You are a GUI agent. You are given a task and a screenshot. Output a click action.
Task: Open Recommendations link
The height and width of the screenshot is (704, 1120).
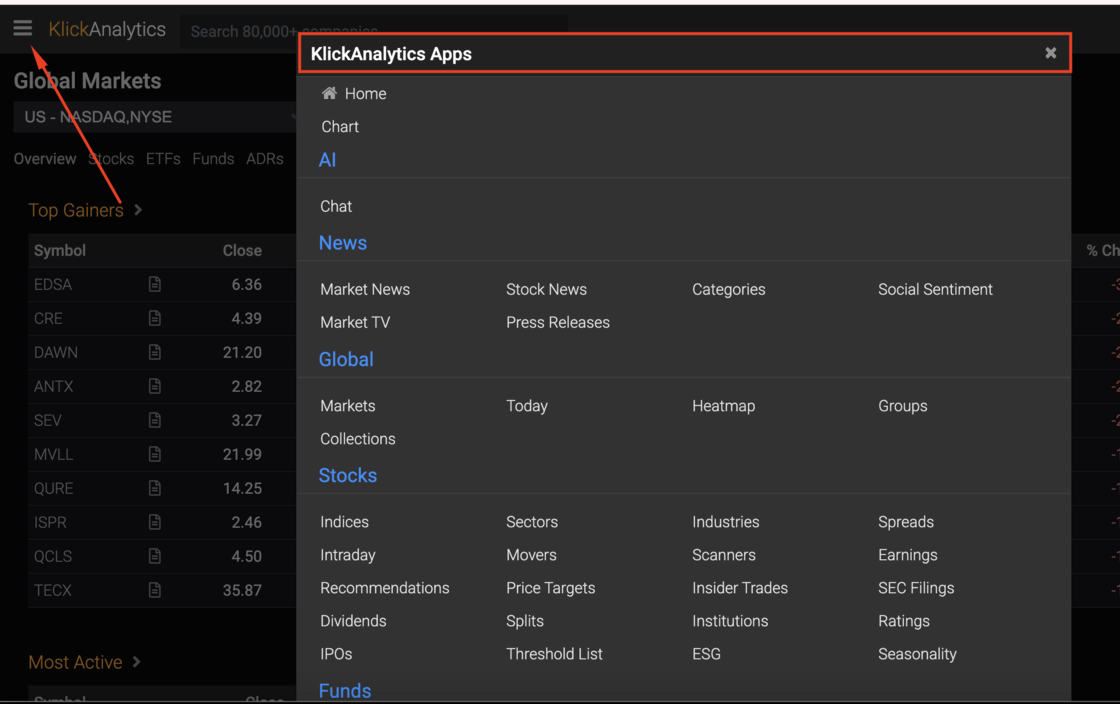point(385,588)
